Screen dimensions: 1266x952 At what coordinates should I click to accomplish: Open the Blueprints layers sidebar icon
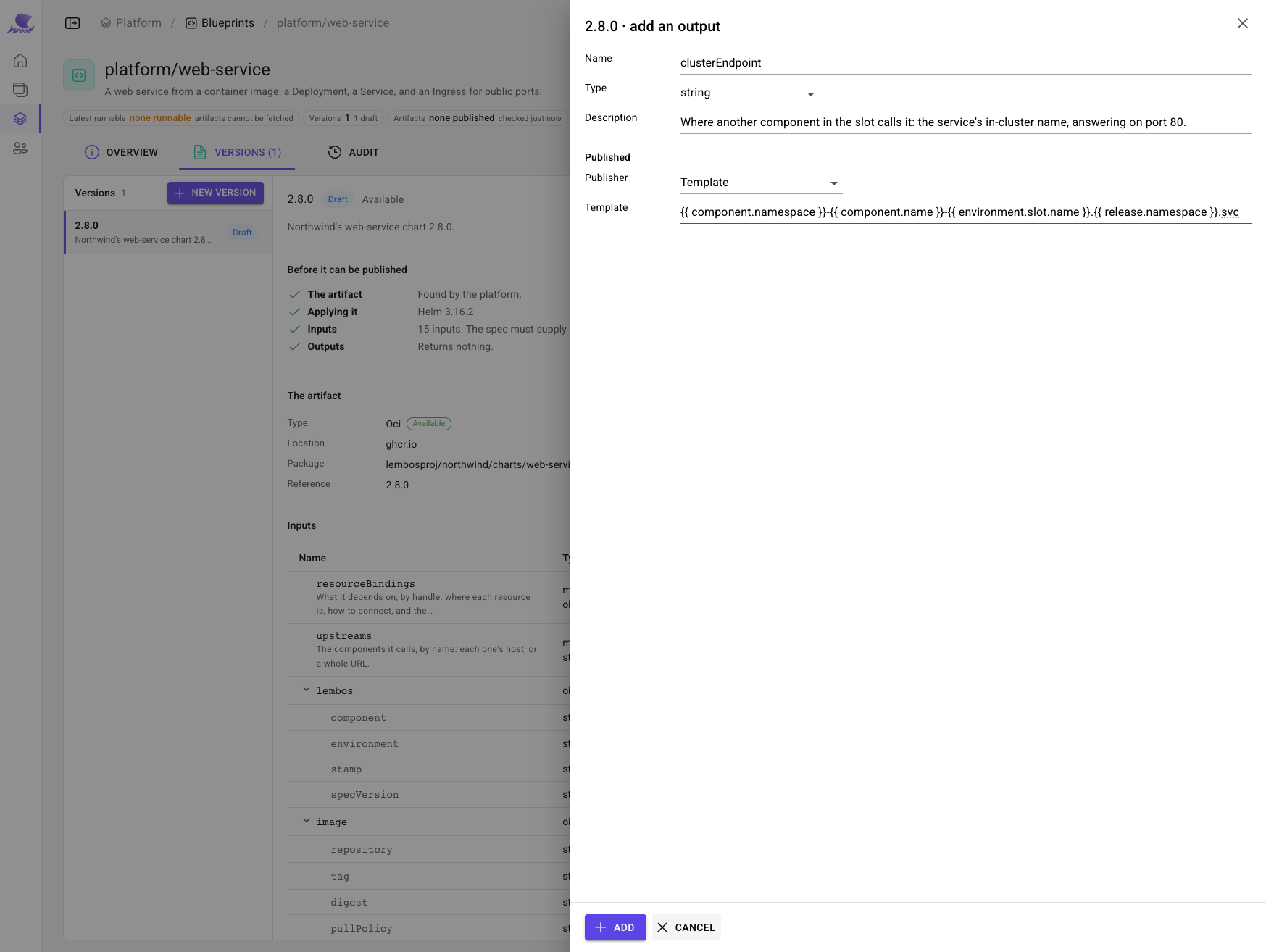point(20,119)
